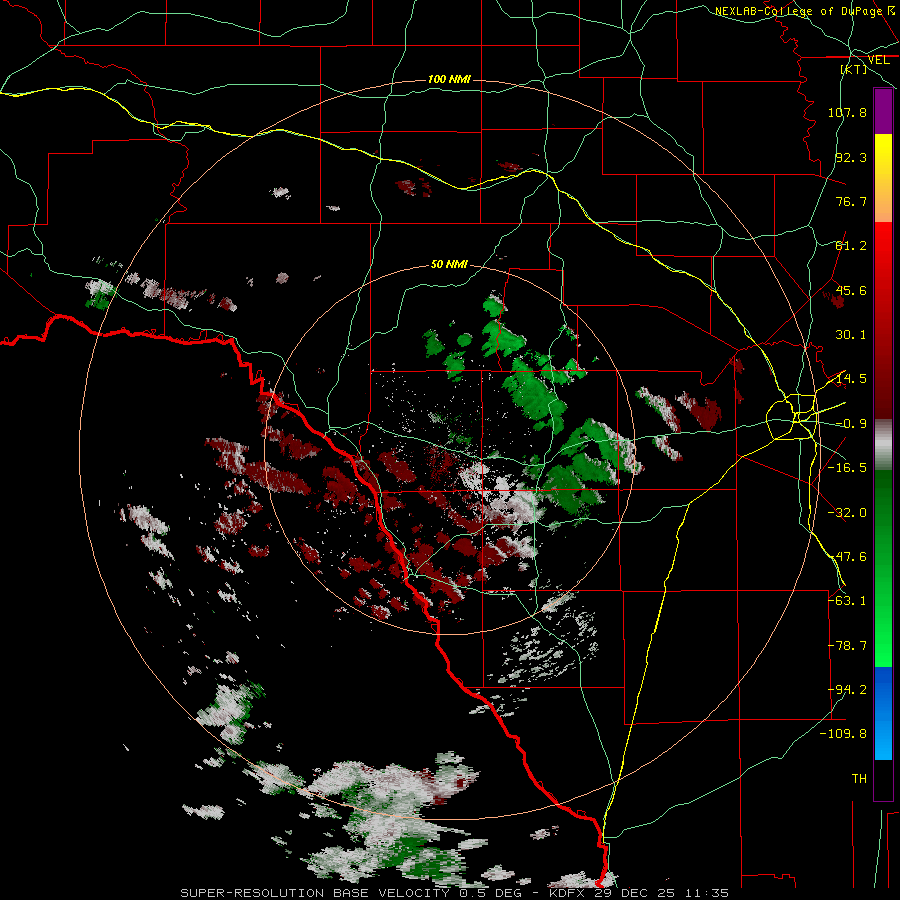Screen dimensions: 900x900
Task: Click the -63.1 velocity scale value
Action: pos(847,601)
